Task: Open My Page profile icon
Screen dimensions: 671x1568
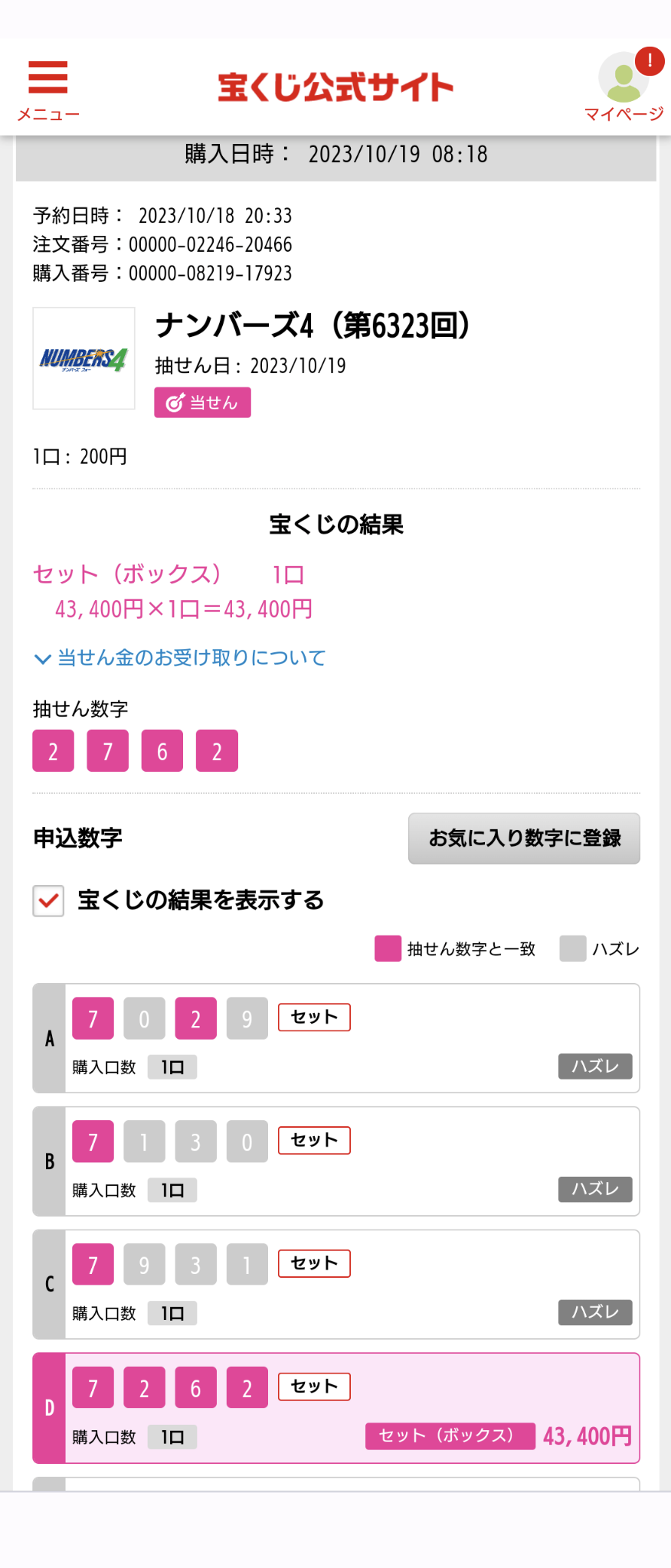Action: point(623,79)
